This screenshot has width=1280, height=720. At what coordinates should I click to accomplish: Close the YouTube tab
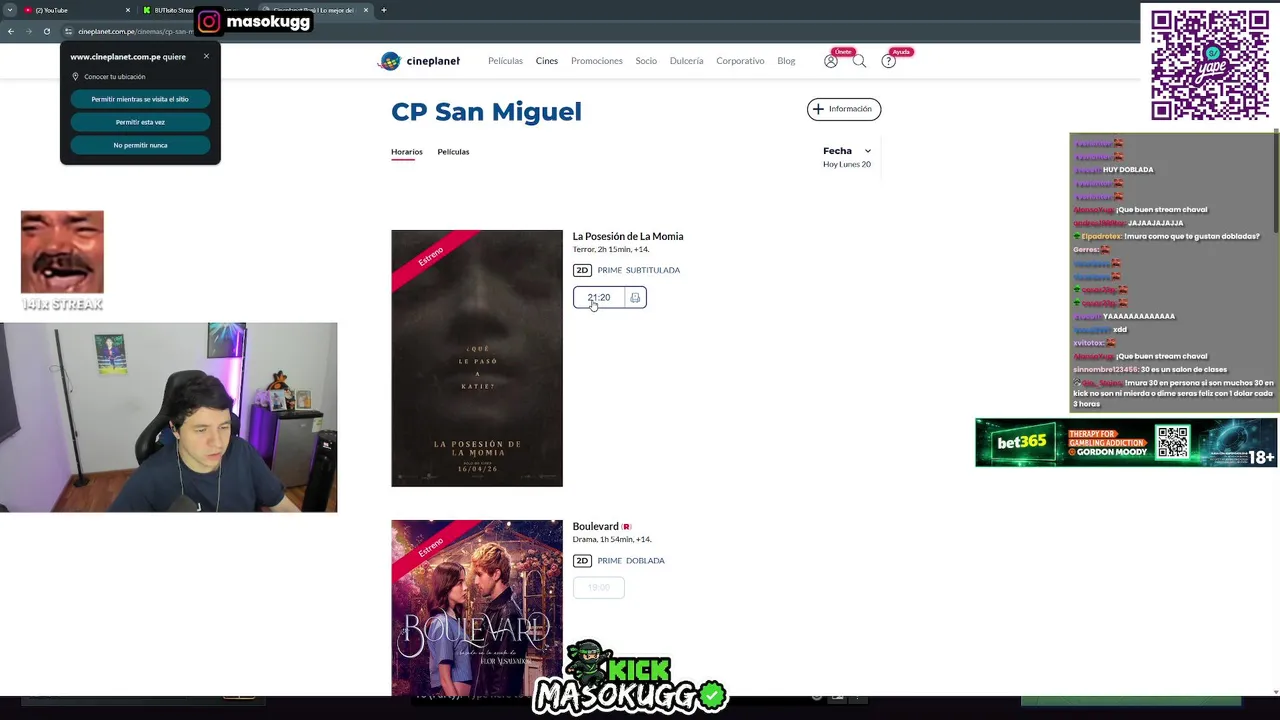[x=128, y=10]
